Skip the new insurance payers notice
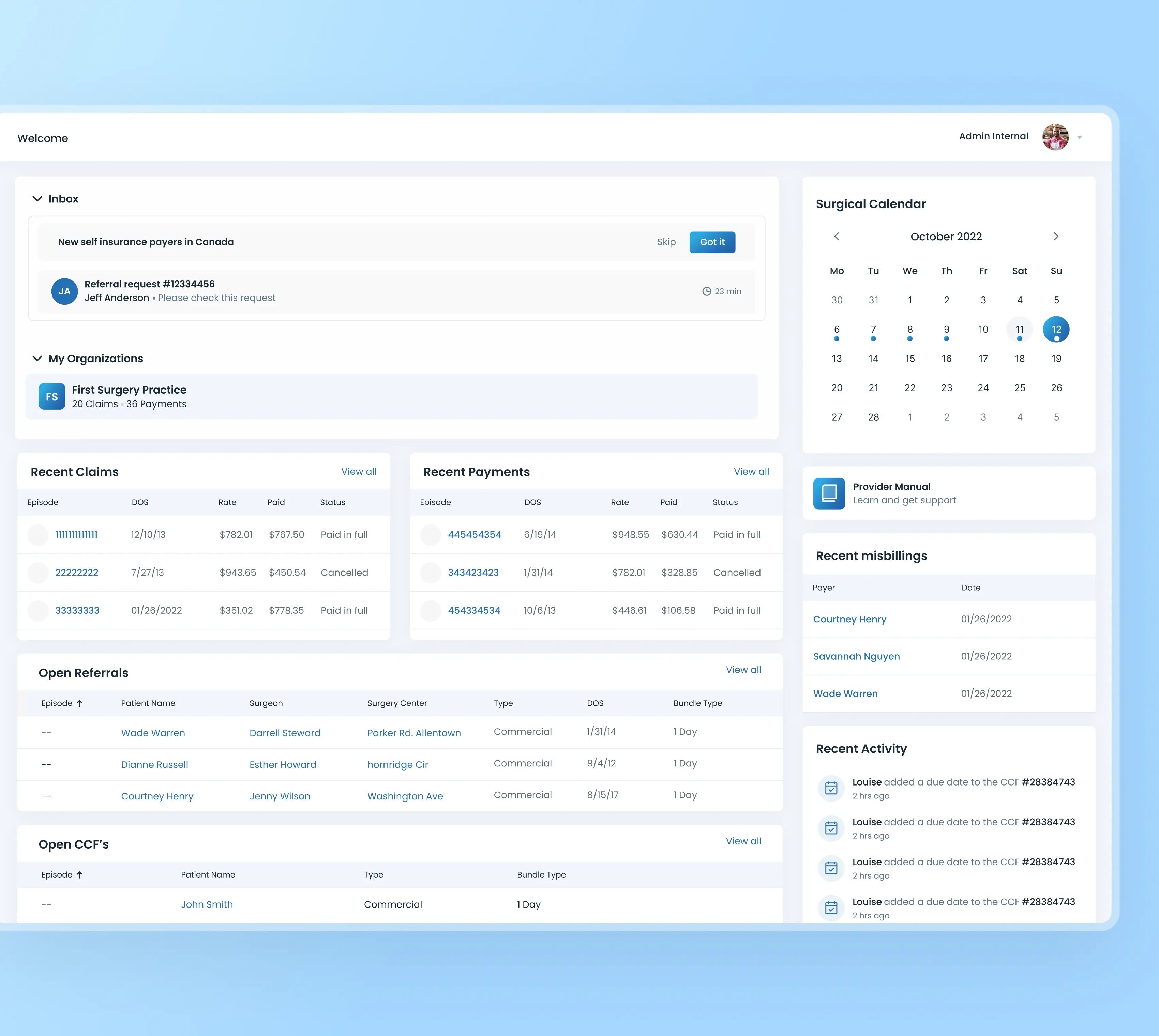 tap(666, 242)
